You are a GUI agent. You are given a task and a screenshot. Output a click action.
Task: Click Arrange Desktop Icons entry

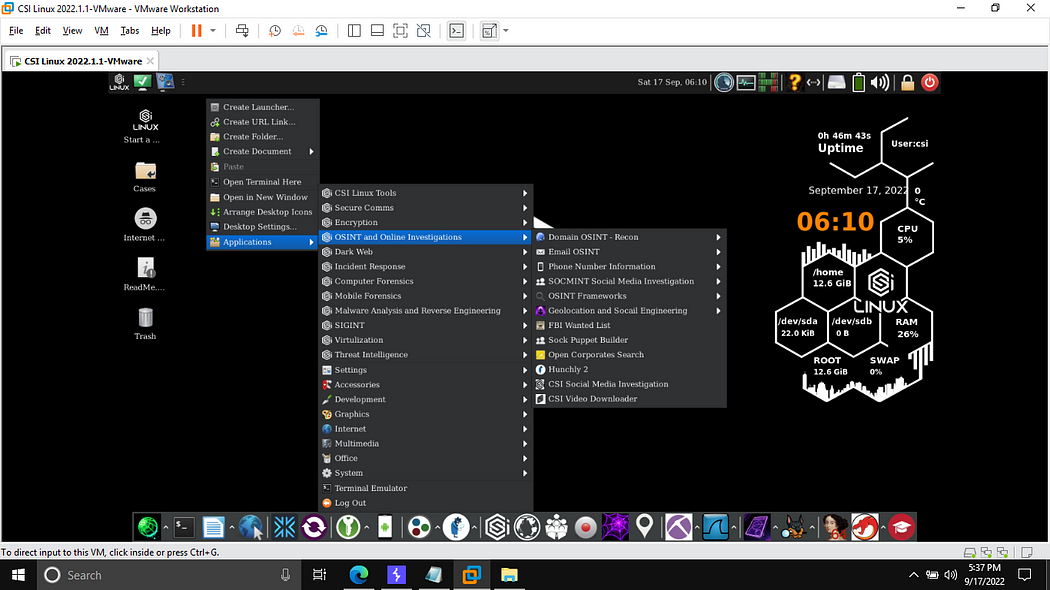pyautogui.click(x=262, y=212)
